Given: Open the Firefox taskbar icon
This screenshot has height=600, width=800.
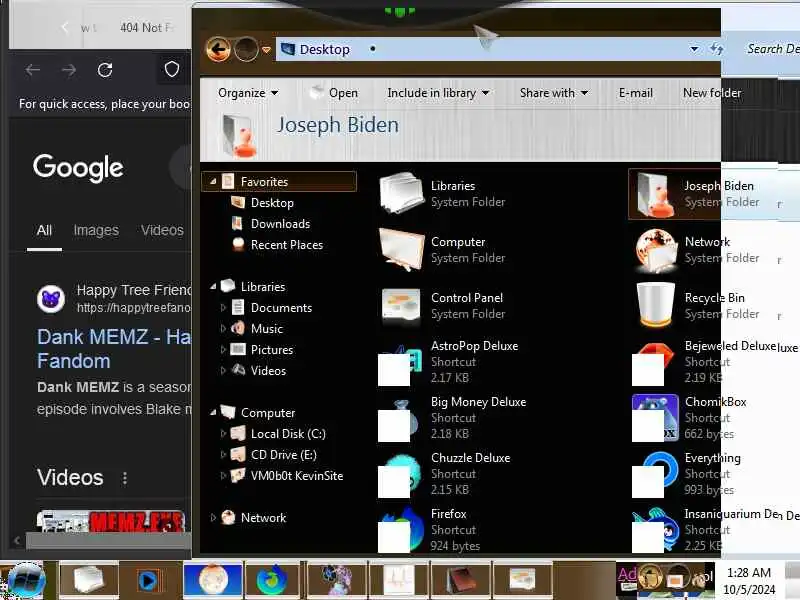Looking at the screenshot, I should (271, 580).
